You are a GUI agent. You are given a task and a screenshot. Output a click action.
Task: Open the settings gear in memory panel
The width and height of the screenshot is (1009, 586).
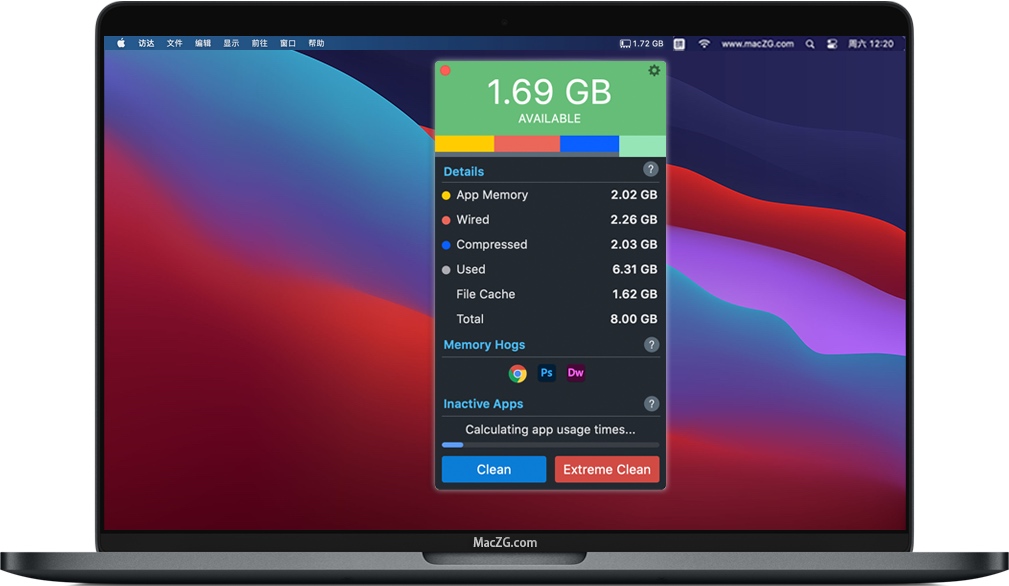[x=654, y=71]
